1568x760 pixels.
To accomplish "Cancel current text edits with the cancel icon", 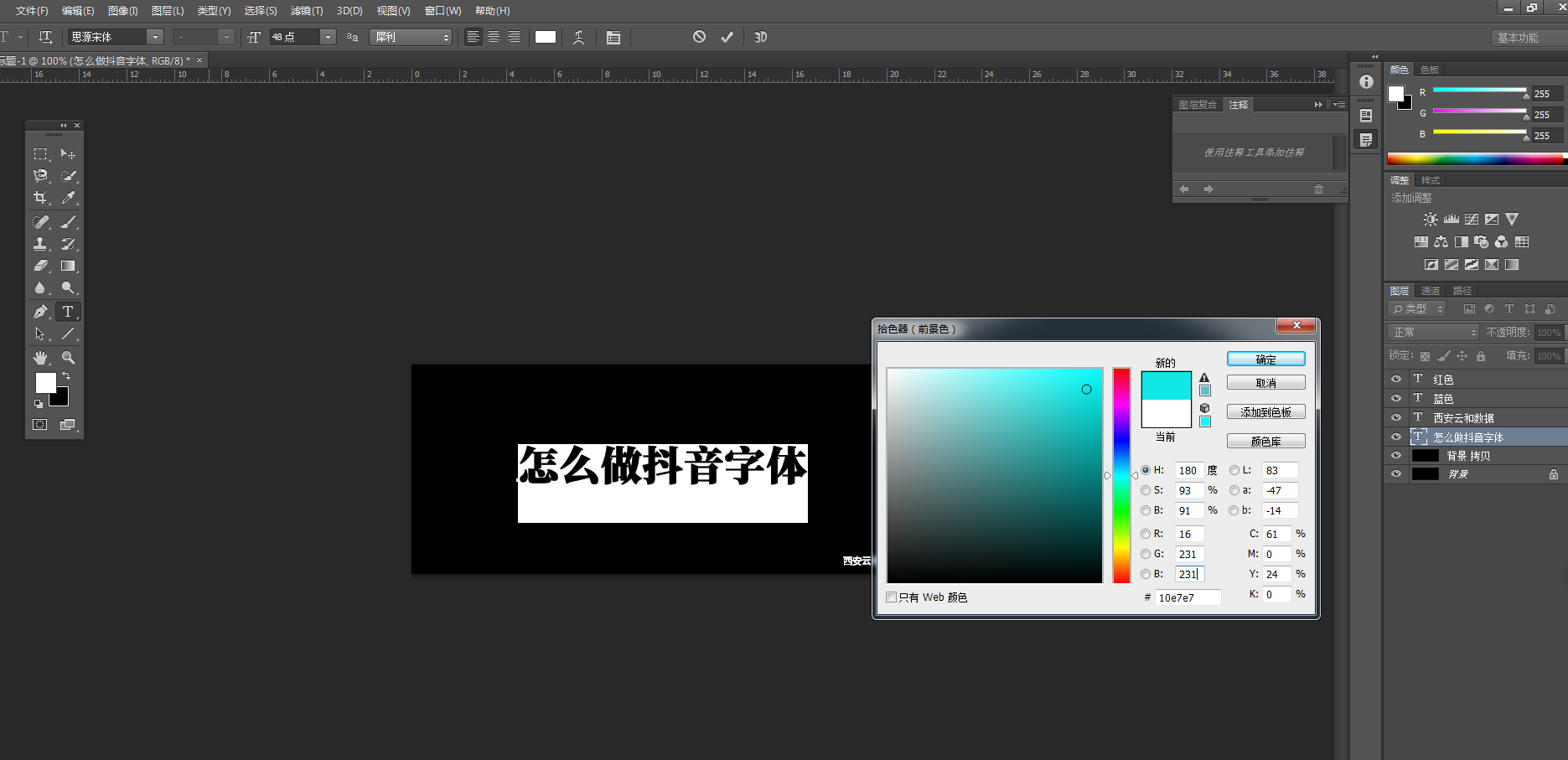I will pos(699,37).
